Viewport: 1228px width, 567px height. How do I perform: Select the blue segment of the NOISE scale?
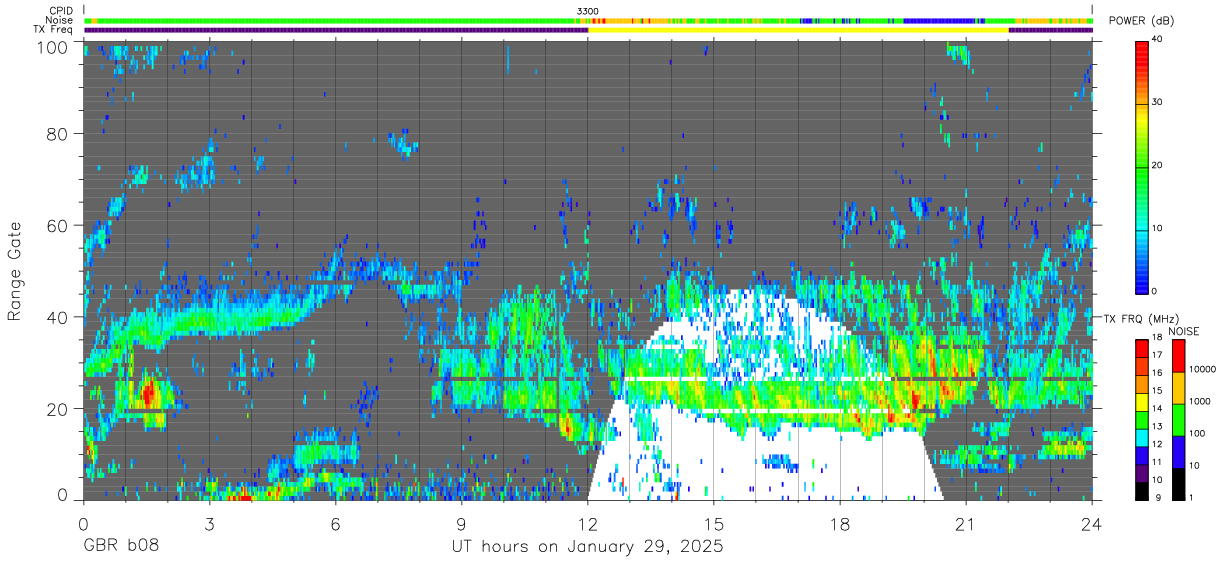(x=1179, y=452)
